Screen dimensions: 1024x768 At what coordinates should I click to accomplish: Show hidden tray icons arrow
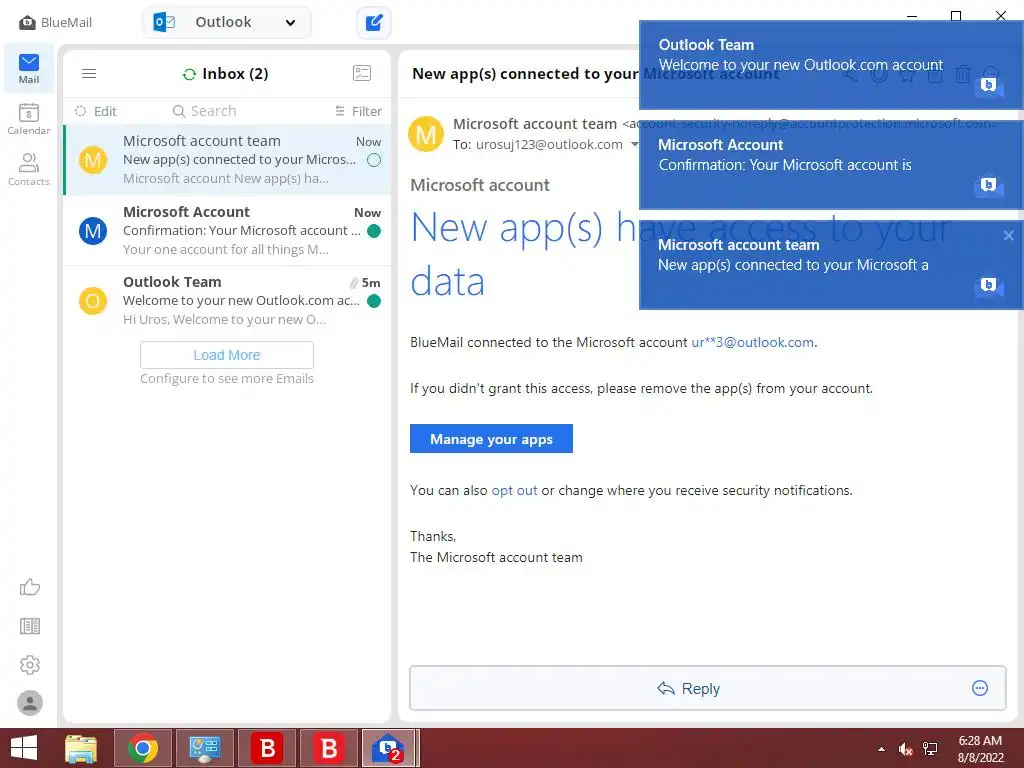click(882, 749)
